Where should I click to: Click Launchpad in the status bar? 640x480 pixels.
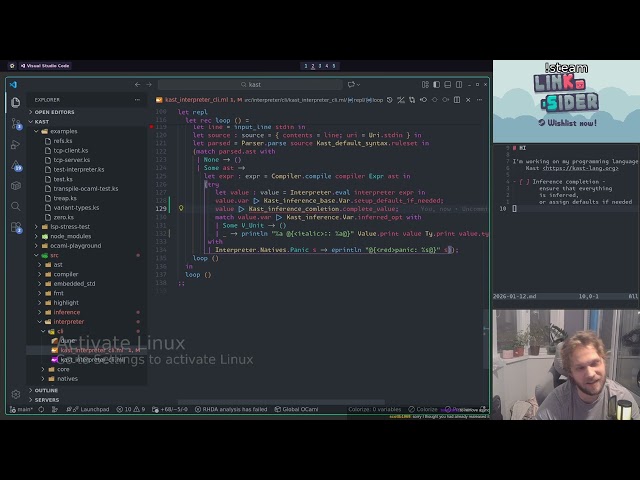point(91,409)
